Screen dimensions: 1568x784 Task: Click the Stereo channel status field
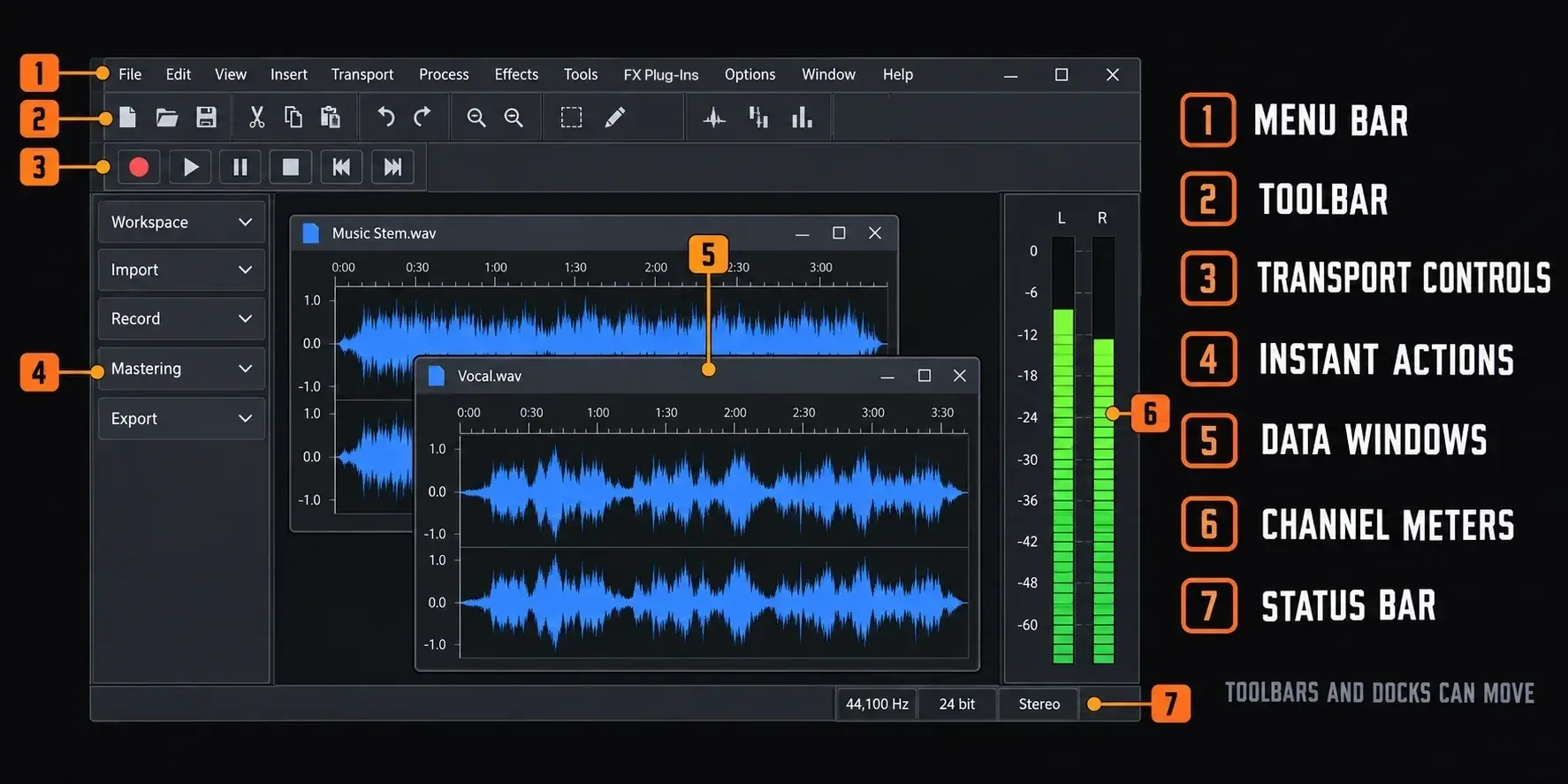click(1039, 704)
